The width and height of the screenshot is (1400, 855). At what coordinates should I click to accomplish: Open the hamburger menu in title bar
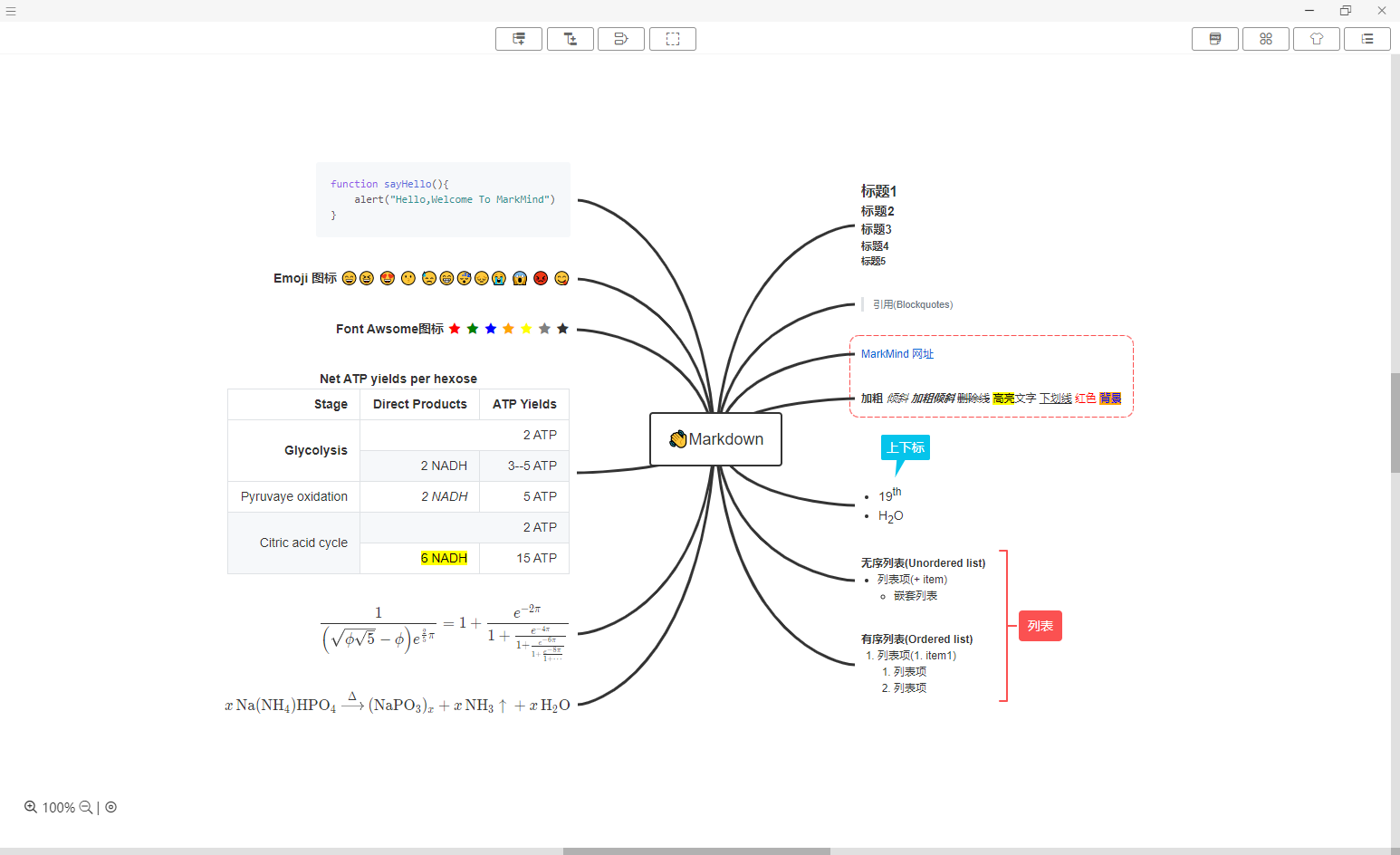click(11, 11)
